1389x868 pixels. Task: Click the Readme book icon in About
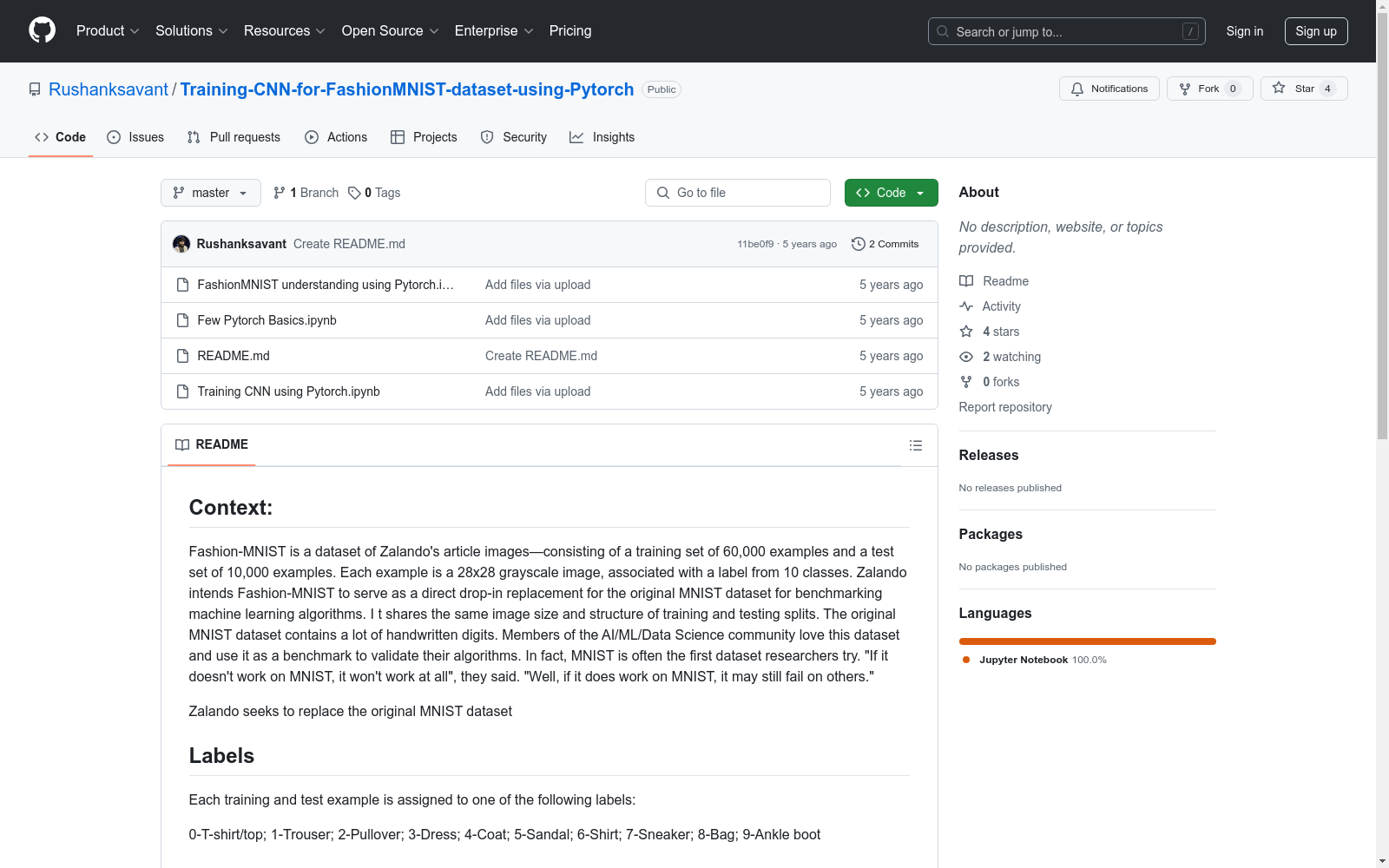tap(966, 281)
